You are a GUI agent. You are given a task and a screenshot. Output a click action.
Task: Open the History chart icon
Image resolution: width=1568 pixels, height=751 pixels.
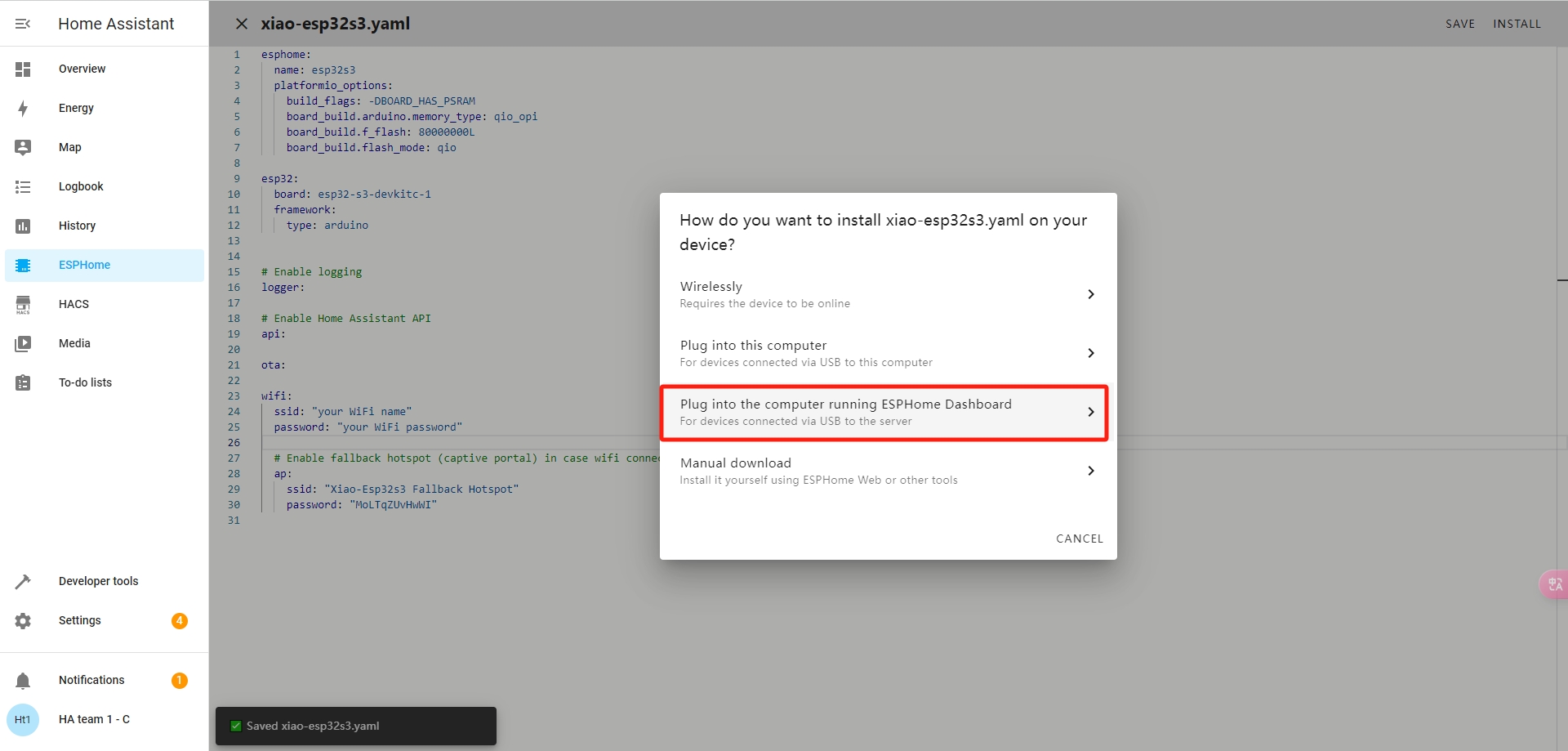[23, 226]
